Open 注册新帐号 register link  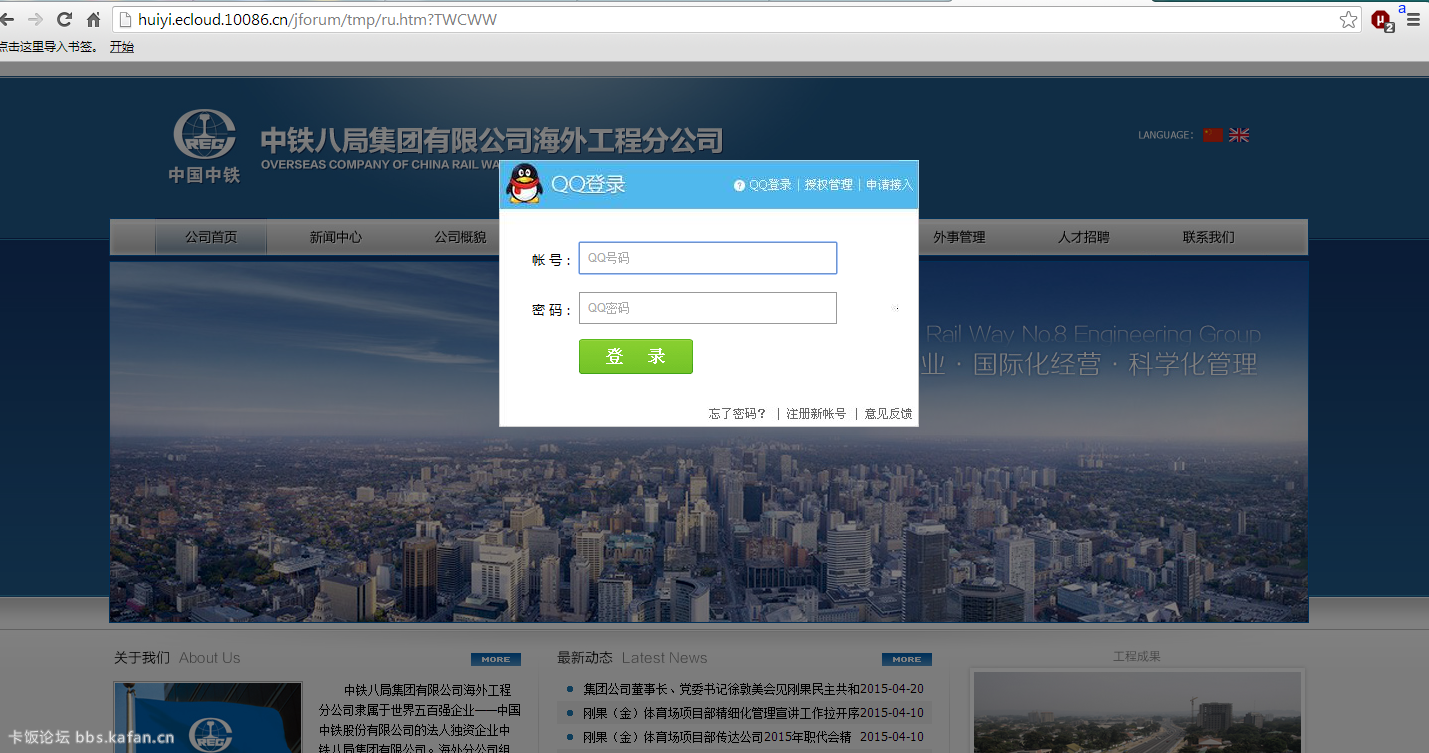[x=816, y=414]
